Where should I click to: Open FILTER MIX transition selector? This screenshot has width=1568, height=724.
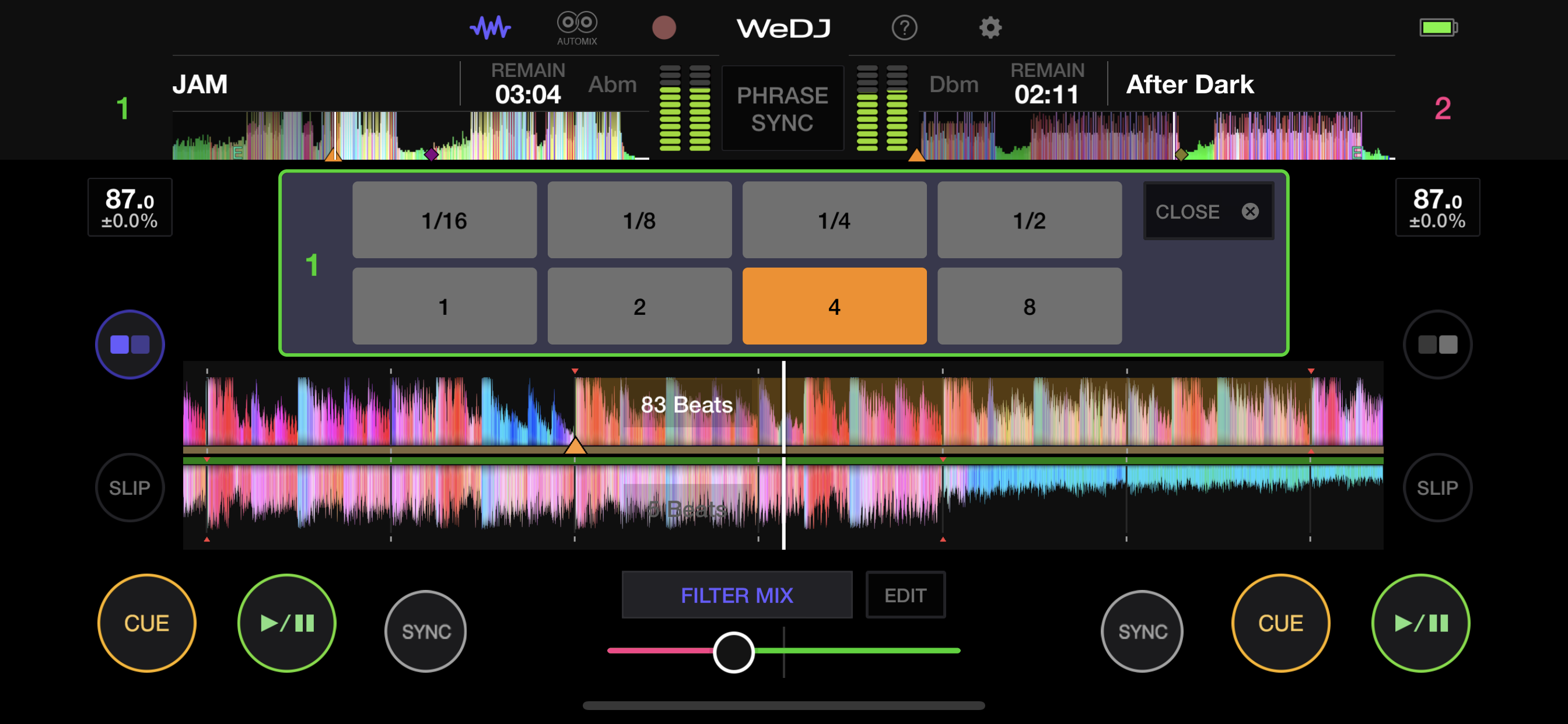tap(737, 595)
